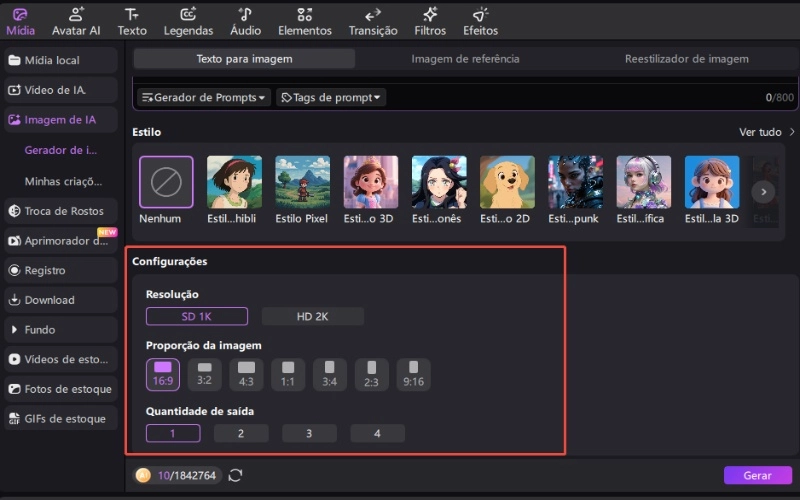Open the Avatar AI tab

pos(76,22)
